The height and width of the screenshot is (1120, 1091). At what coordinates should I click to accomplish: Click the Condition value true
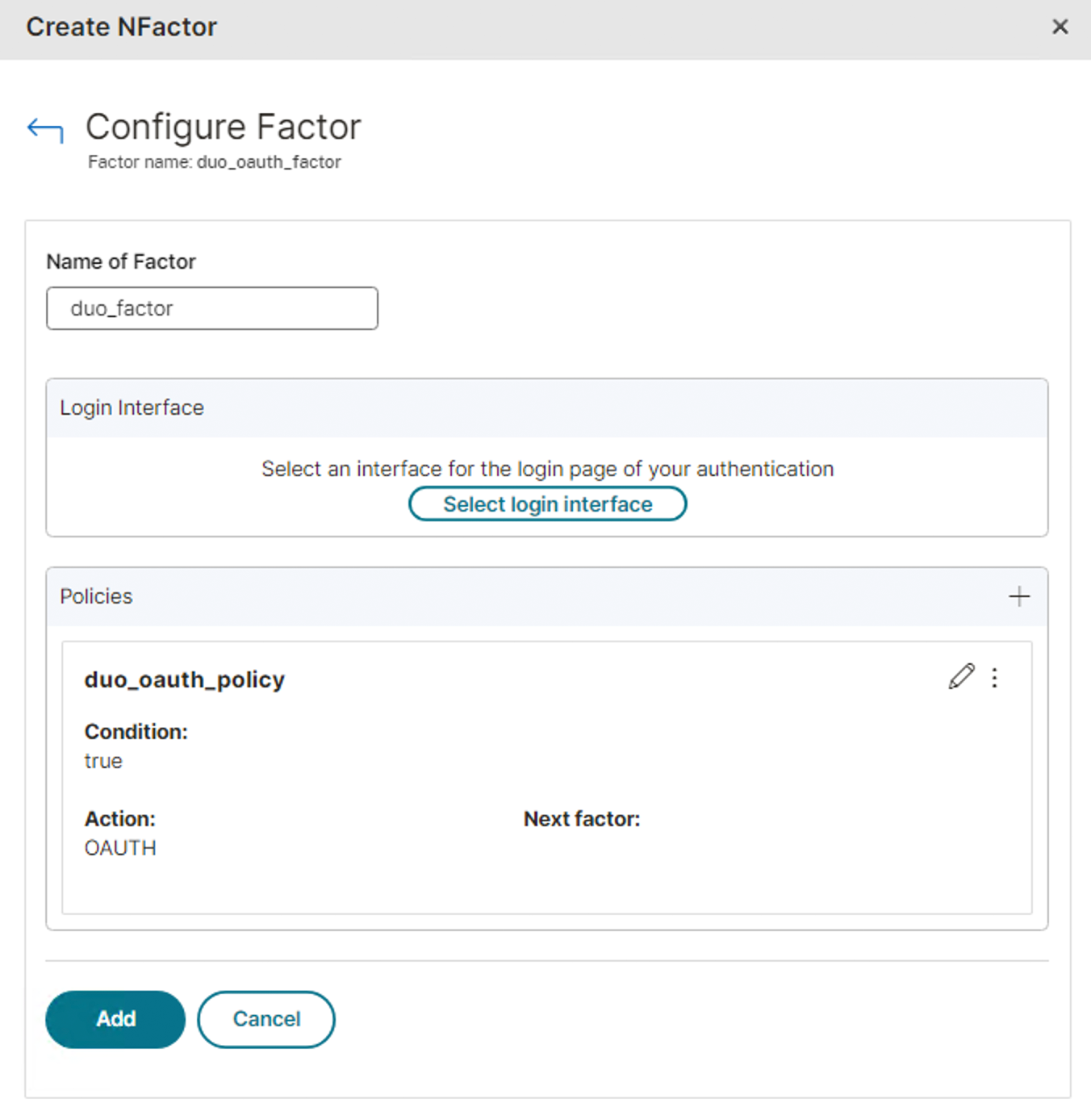[103, 761]
